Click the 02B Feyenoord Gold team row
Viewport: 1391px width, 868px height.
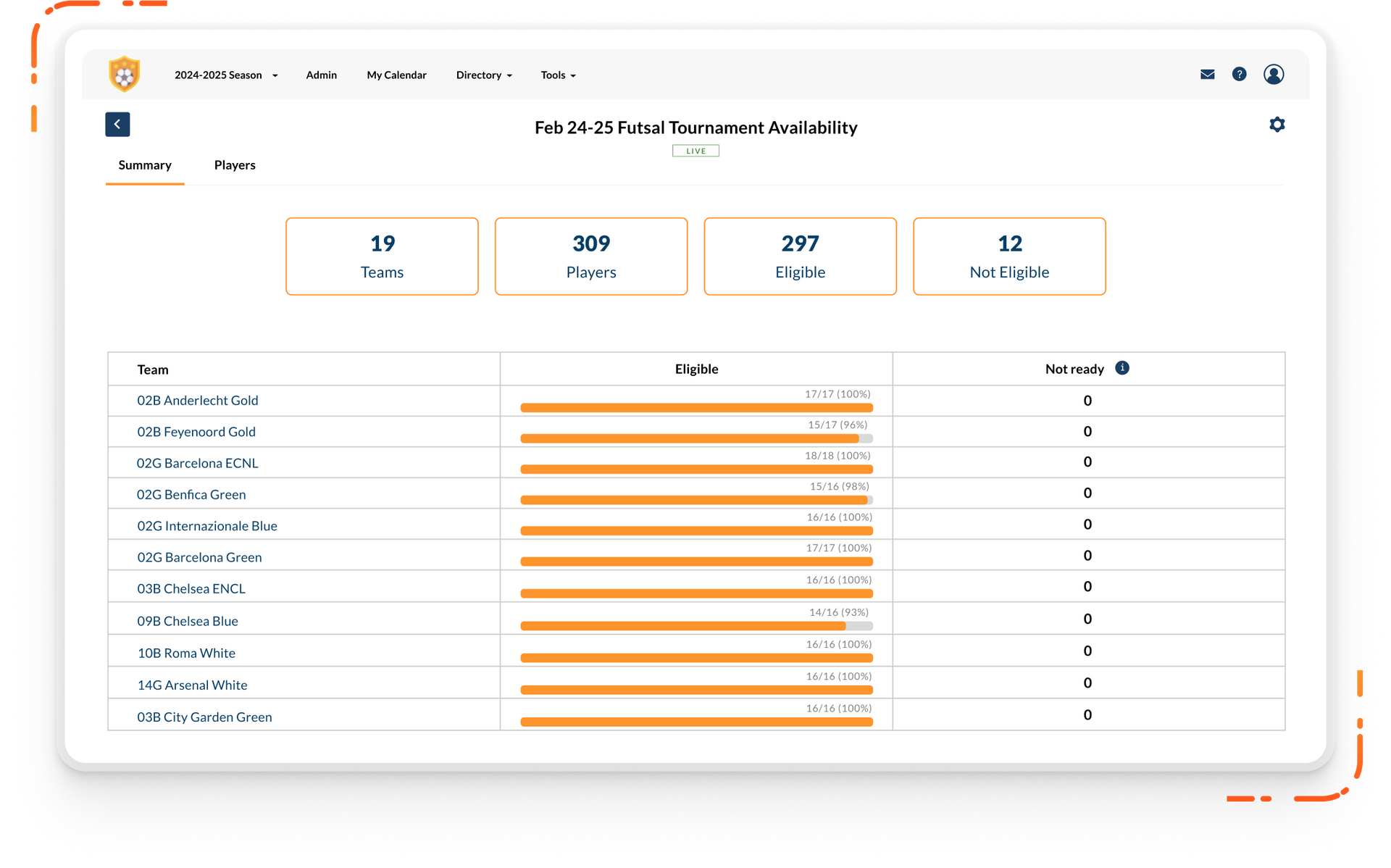click(196, 431)
